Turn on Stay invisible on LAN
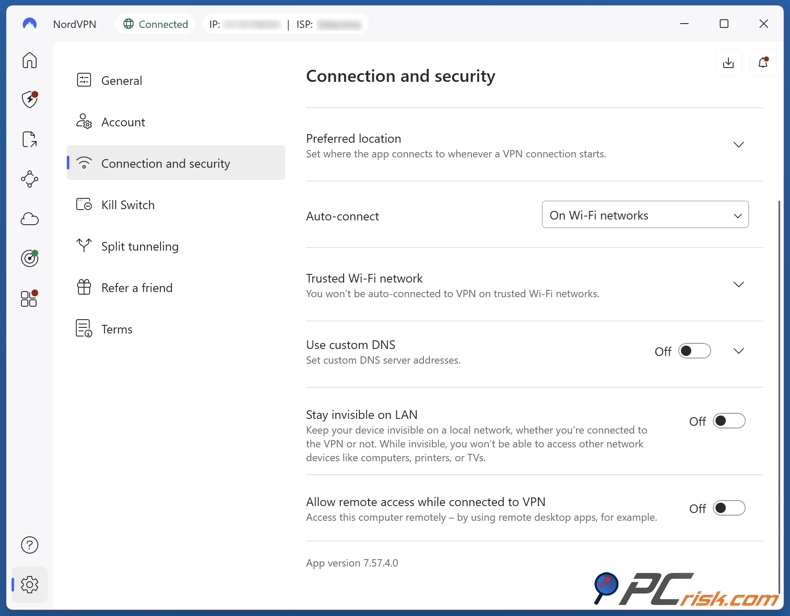790x616 pixels. [729, 421]
